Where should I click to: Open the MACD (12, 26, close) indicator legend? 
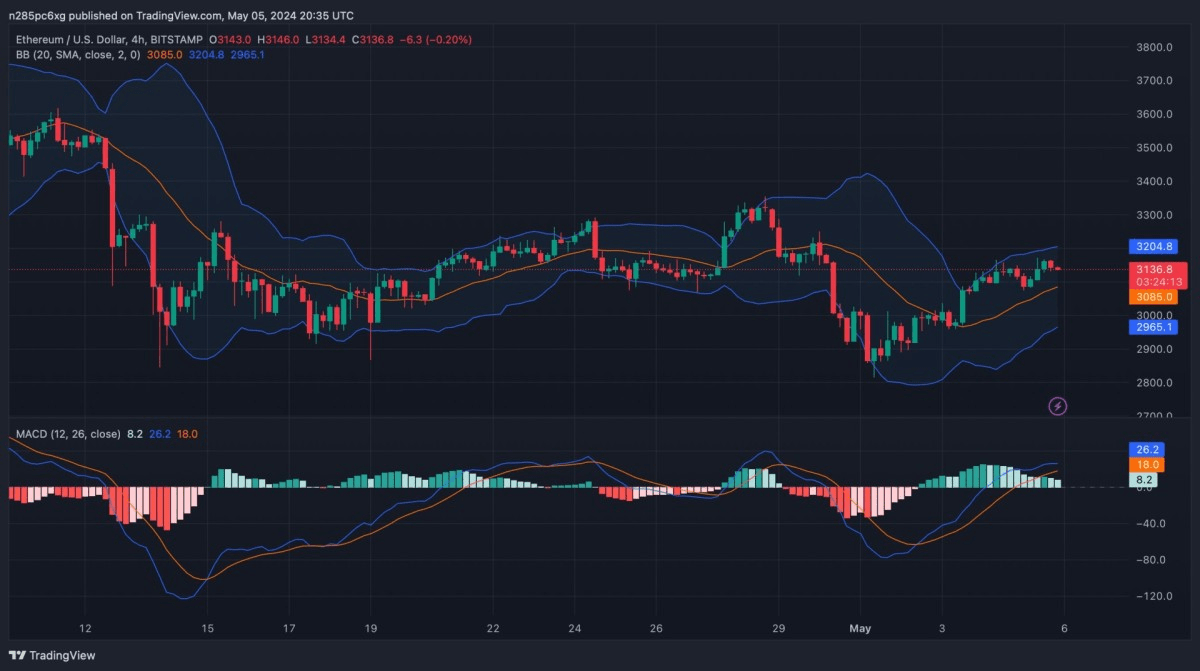click(66, 434)
